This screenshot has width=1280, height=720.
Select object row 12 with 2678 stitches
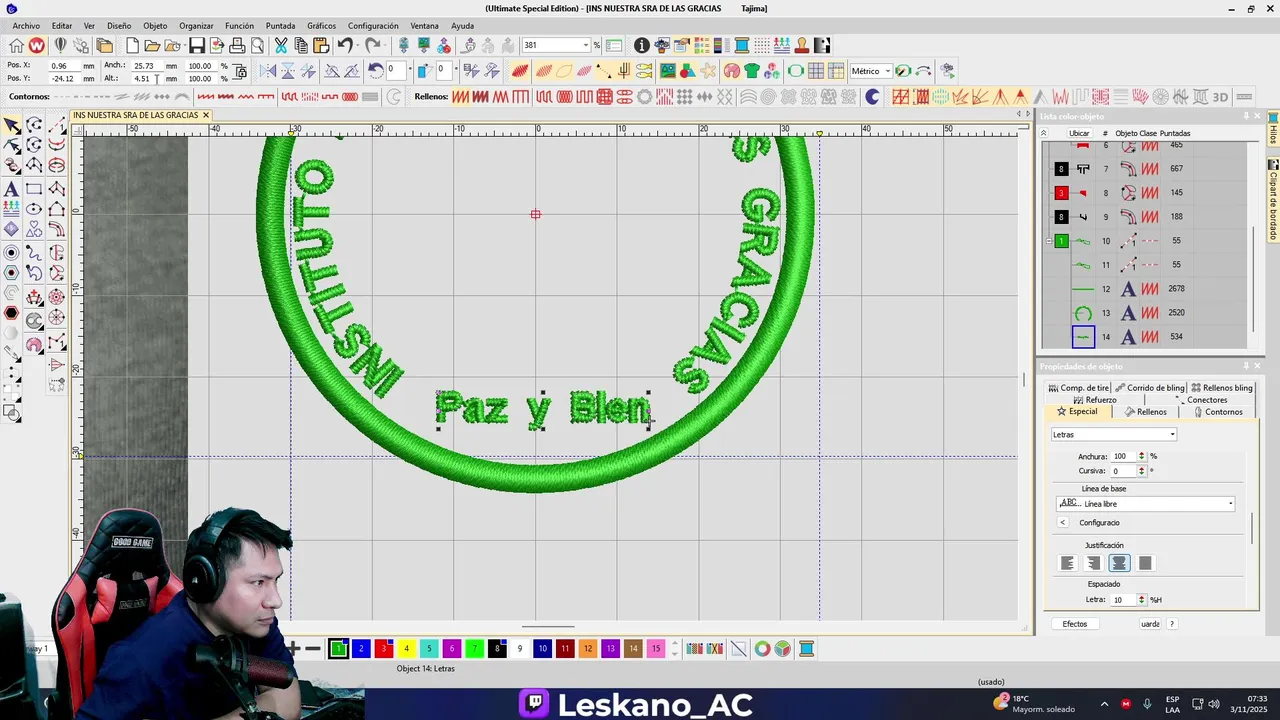[x=1145, y=289]
